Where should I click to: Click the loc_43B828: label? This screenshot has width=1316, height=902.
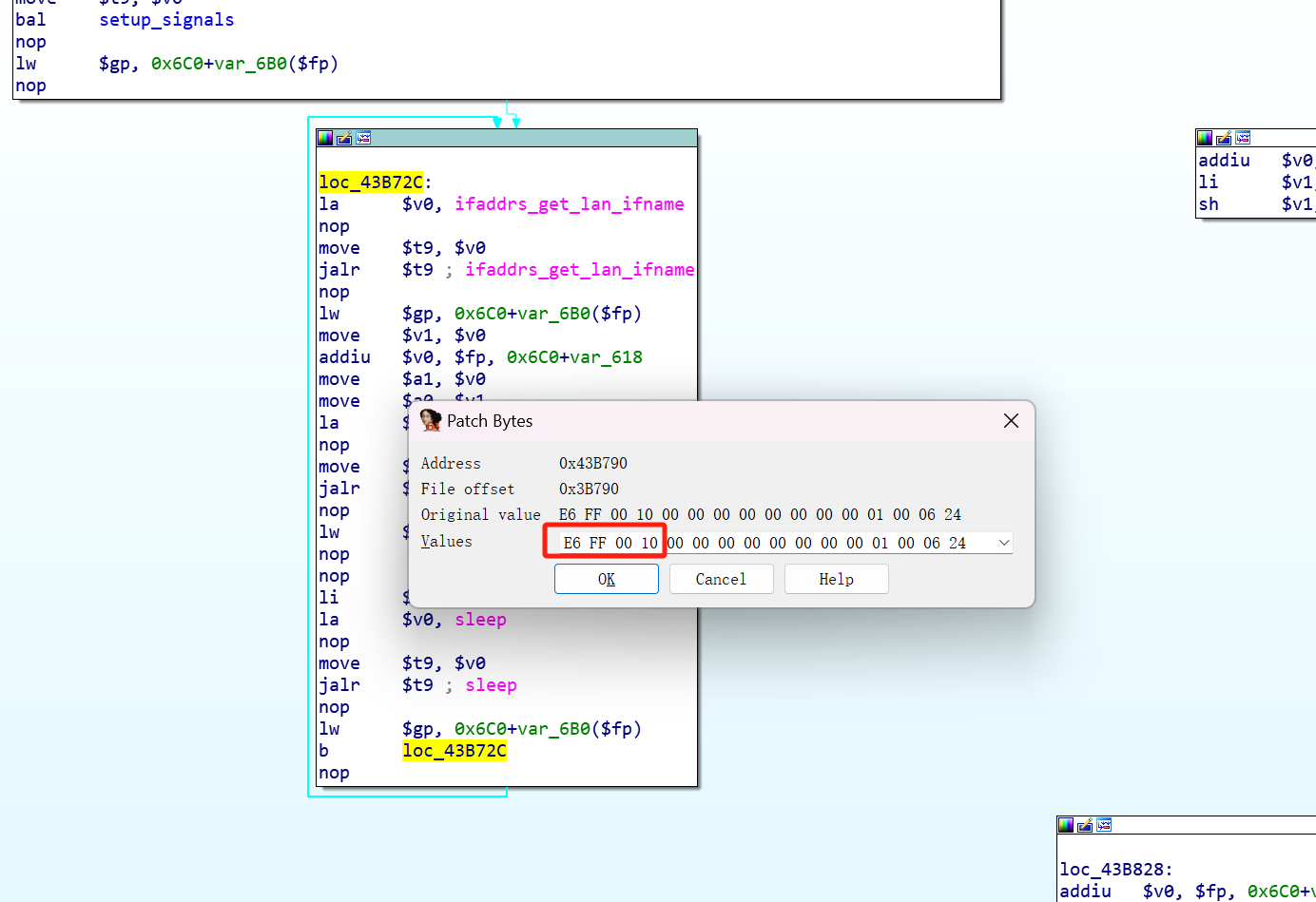tap(1116, 870)
